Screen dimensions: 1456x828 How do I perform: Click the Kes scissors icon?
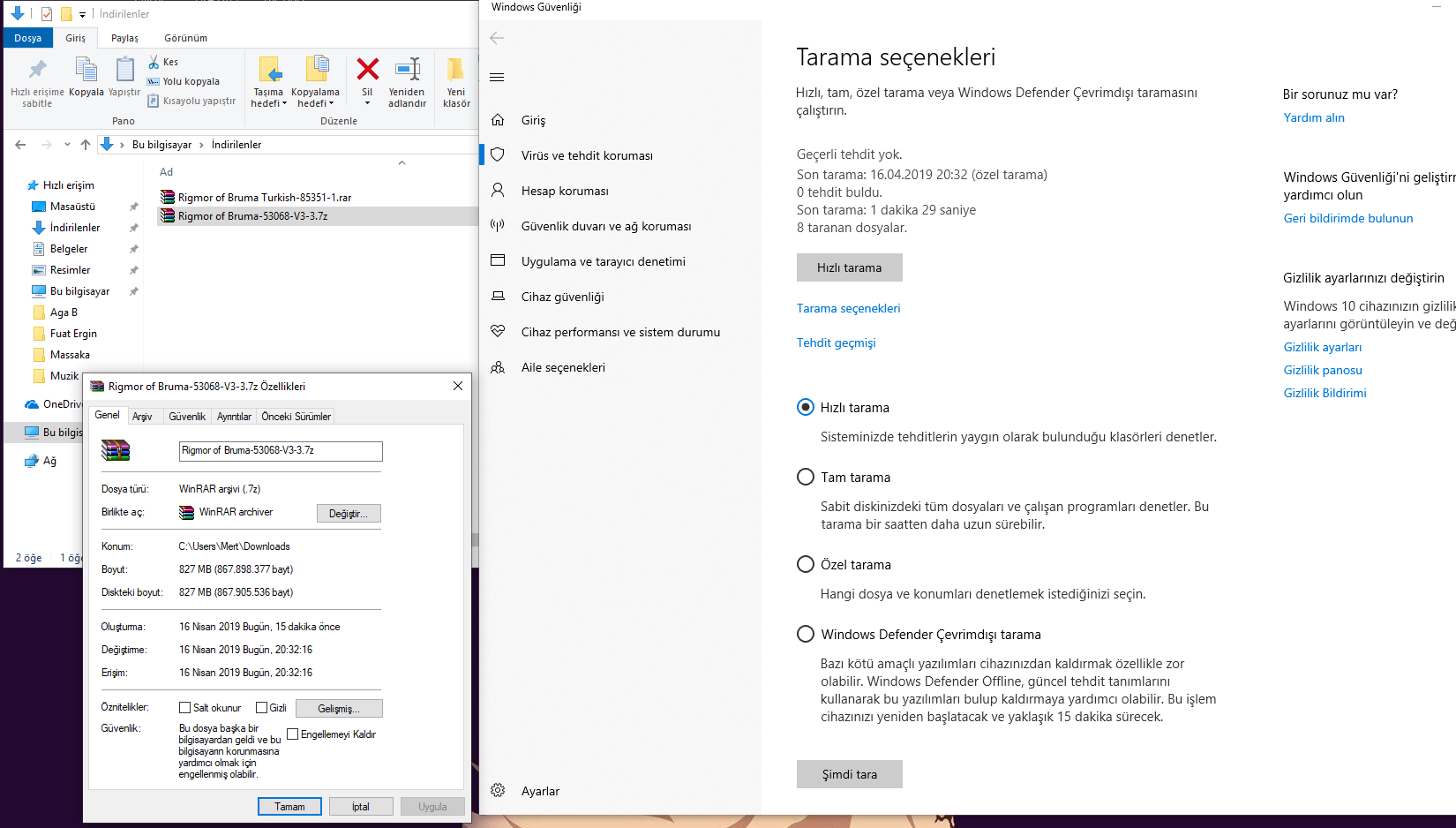coord(154,62)
